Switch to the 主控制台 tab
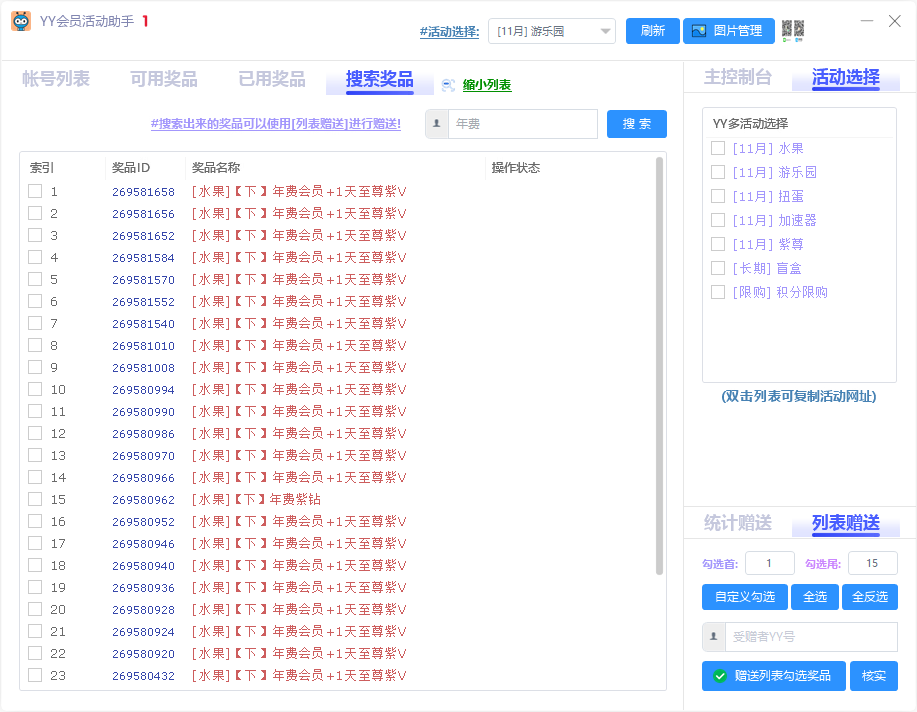 click(x=737, y=77)
